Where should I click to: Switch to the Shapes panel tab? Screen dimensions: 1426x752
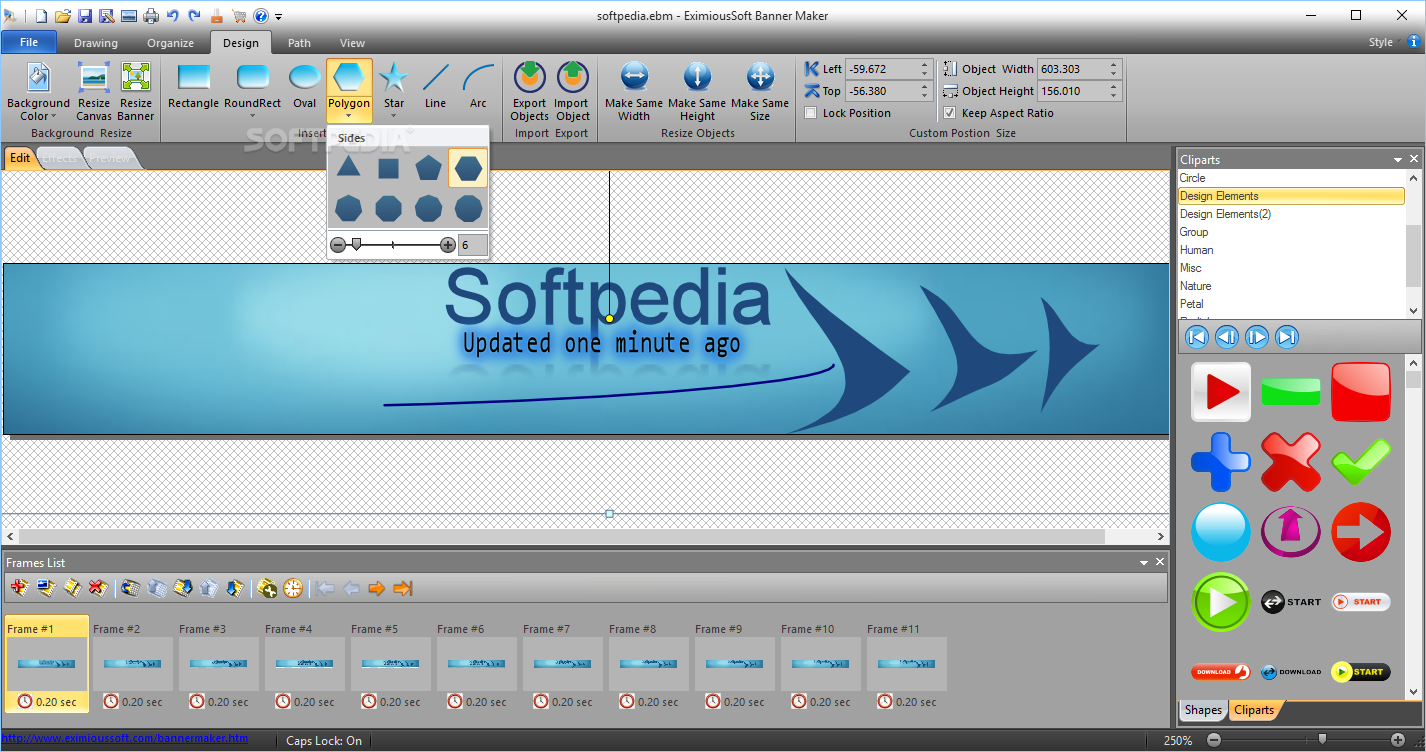1203,710
